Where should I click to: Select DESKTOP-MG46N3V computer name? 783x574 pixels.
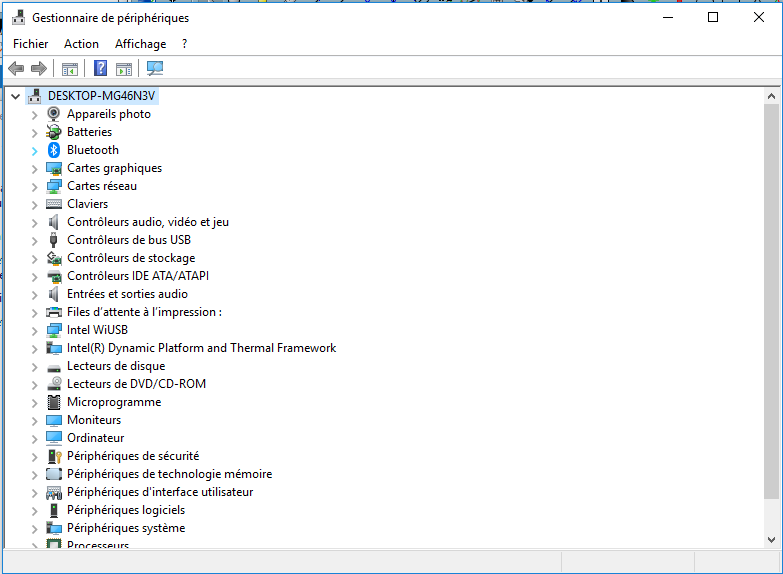(101, 96)
